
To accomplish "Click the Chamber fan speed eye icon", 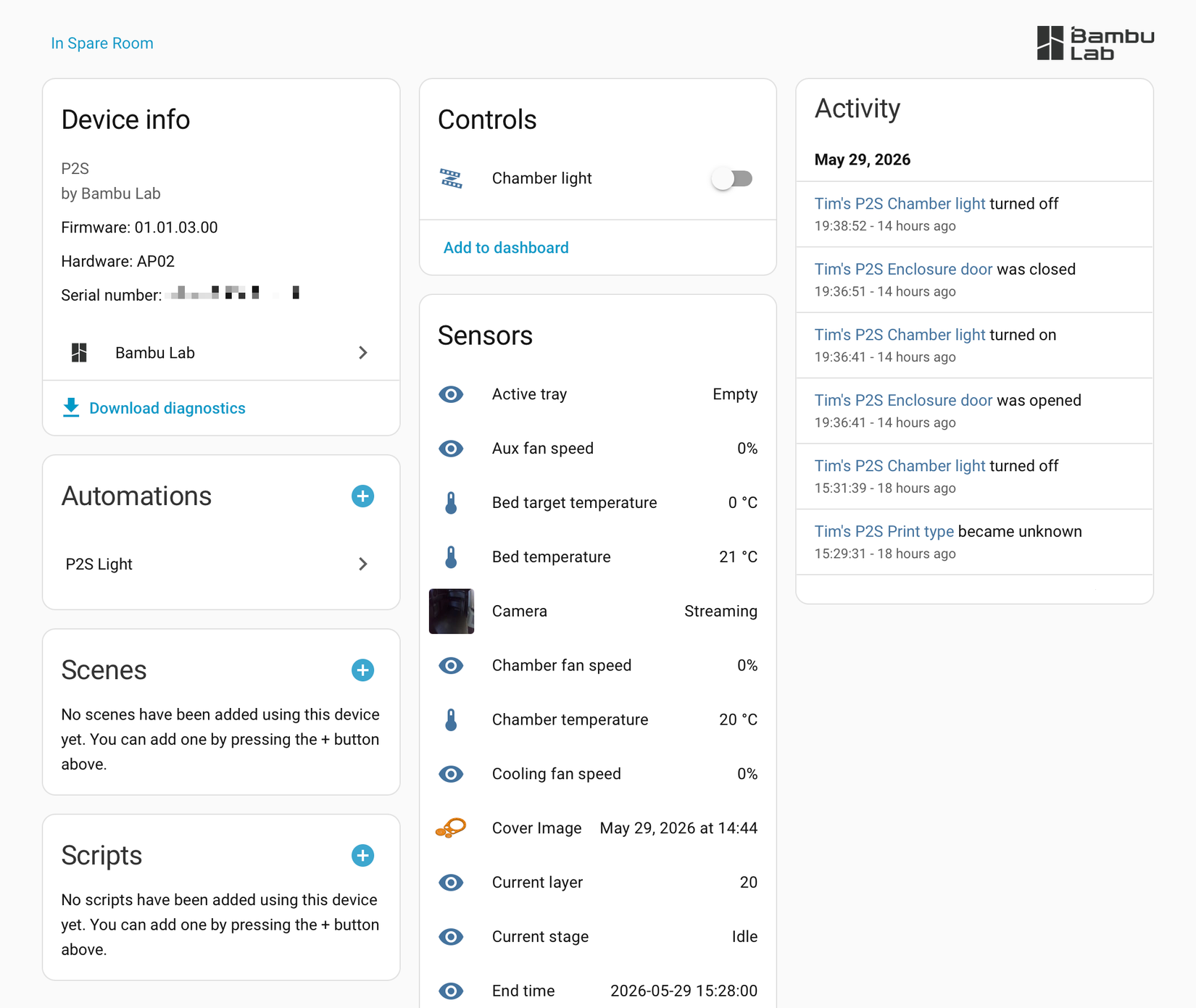I will [x=451, y=665].
